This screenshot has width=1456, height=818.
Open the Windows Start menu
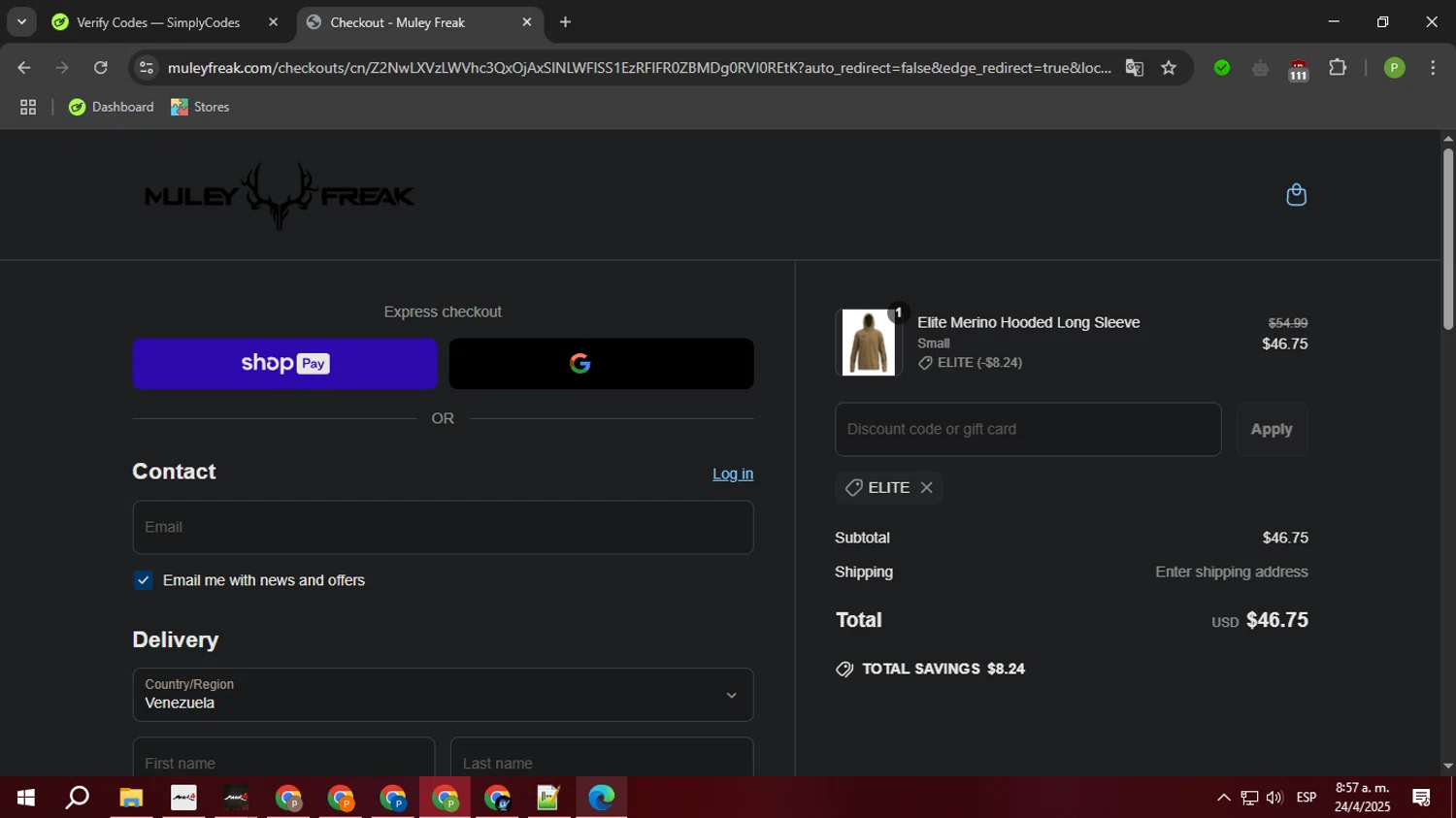pyautogui.click(x=26, y=798)
